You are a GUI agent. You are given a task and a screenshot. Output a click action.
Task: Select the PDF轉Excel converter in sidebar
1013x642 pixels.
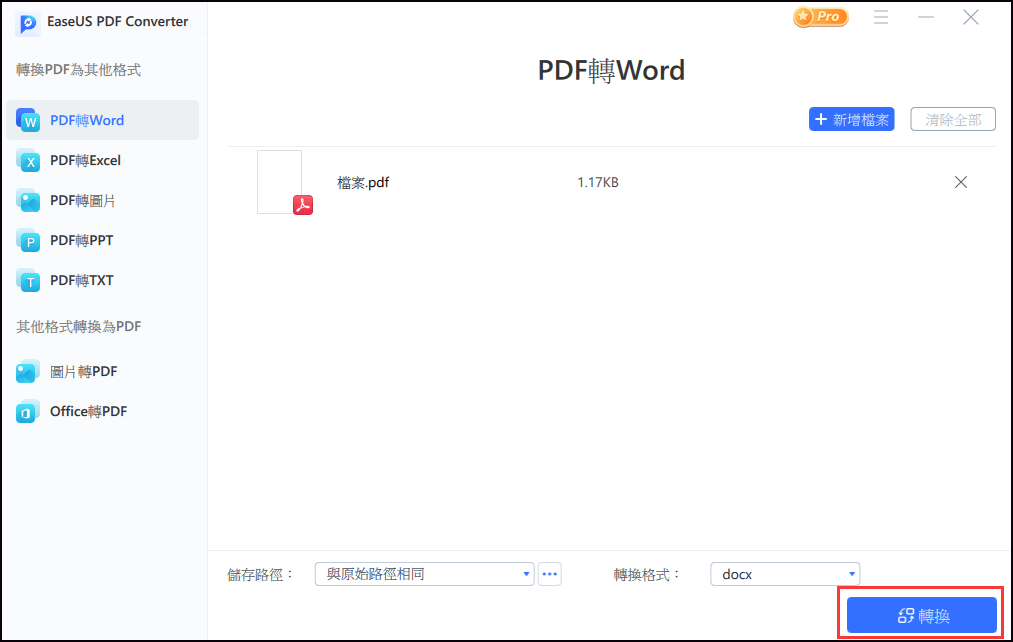85,160
